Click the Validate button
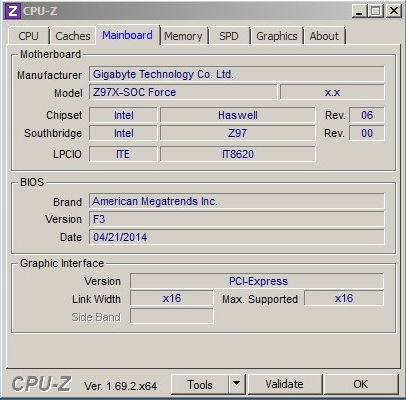The image size is (406, 401). pyautogui.click(x=285, y=384)
